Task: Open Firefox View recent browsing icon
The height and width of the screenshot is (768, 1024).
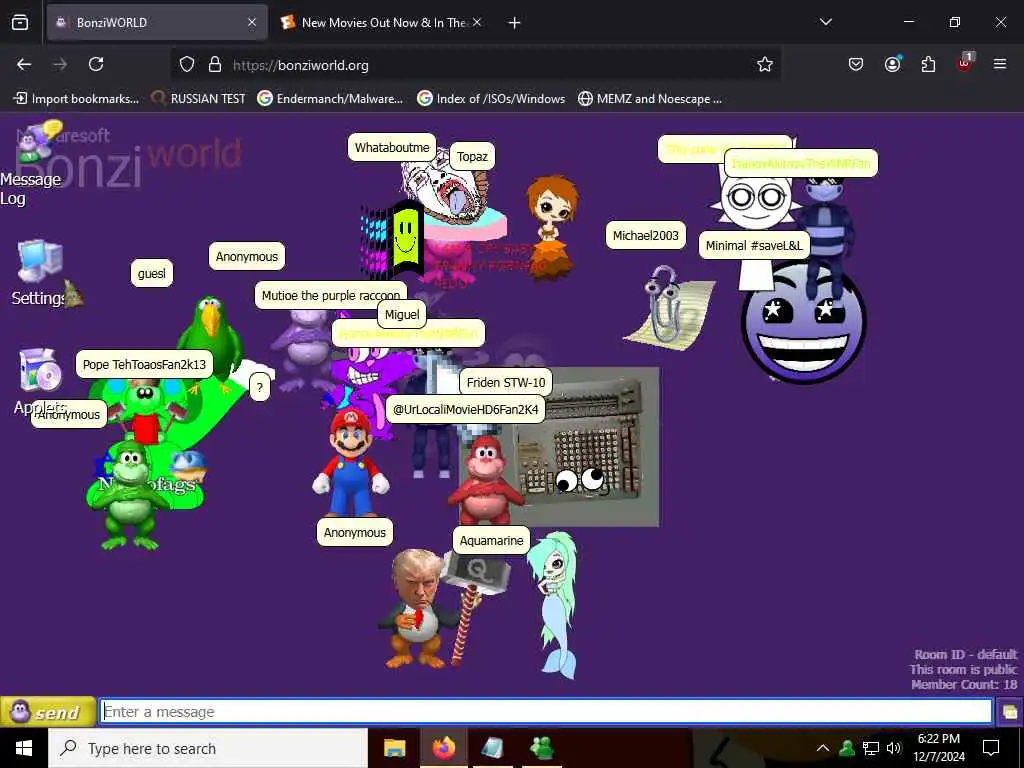Action: [20, 23]
